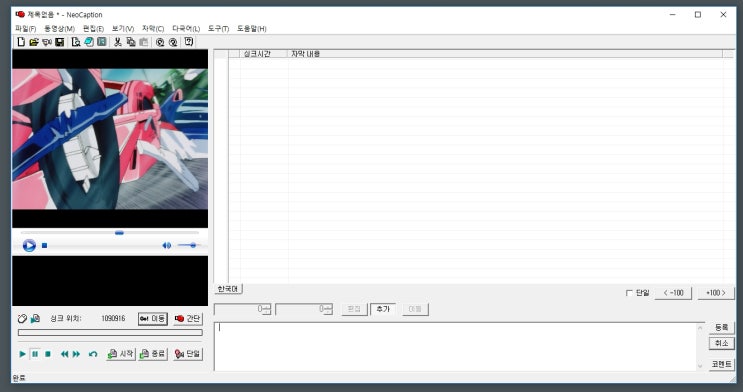Click the video camera open-movie icon
Screen dimensions: 743x392
point(46,42)
